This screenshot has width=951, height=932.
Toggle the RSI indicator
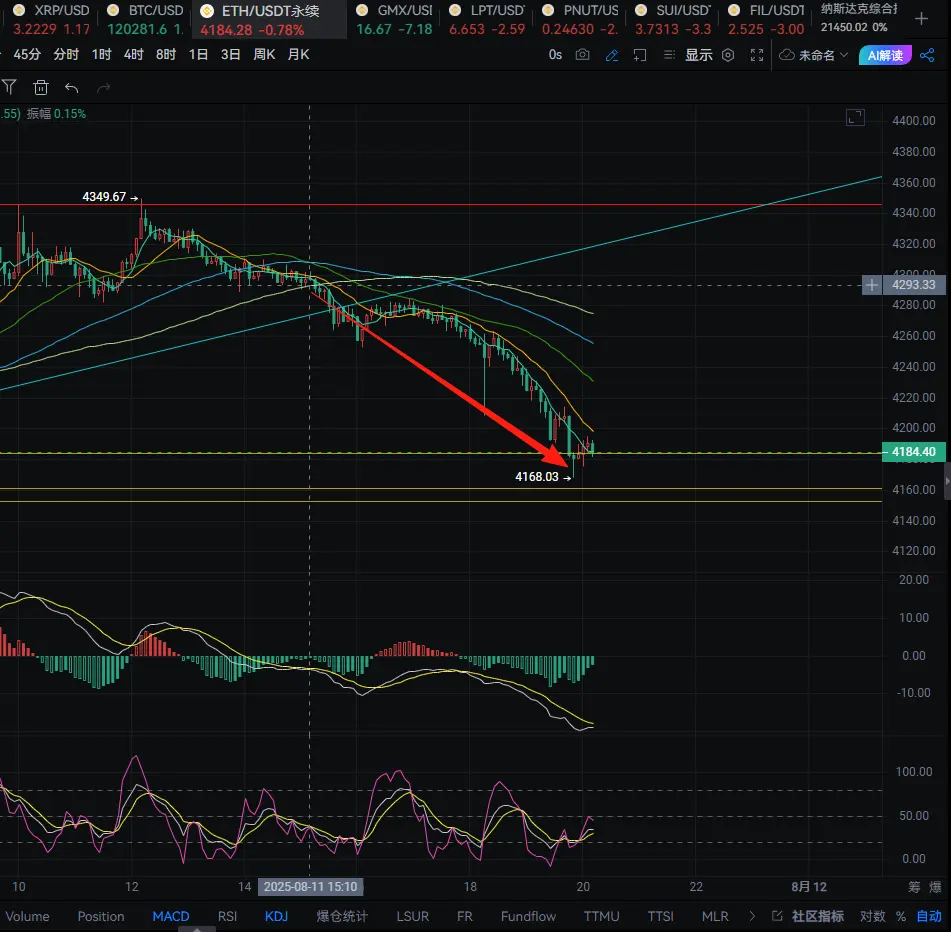click(227, 916)
